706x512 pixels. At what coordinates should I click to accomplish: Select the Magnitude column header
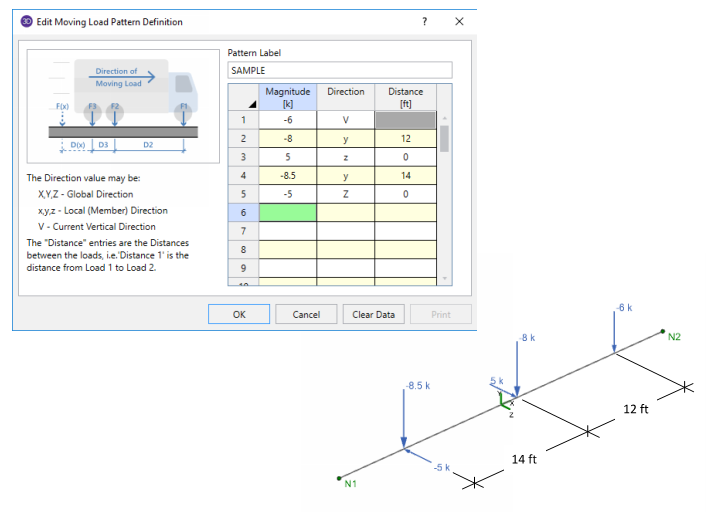[x=289, y=97]
